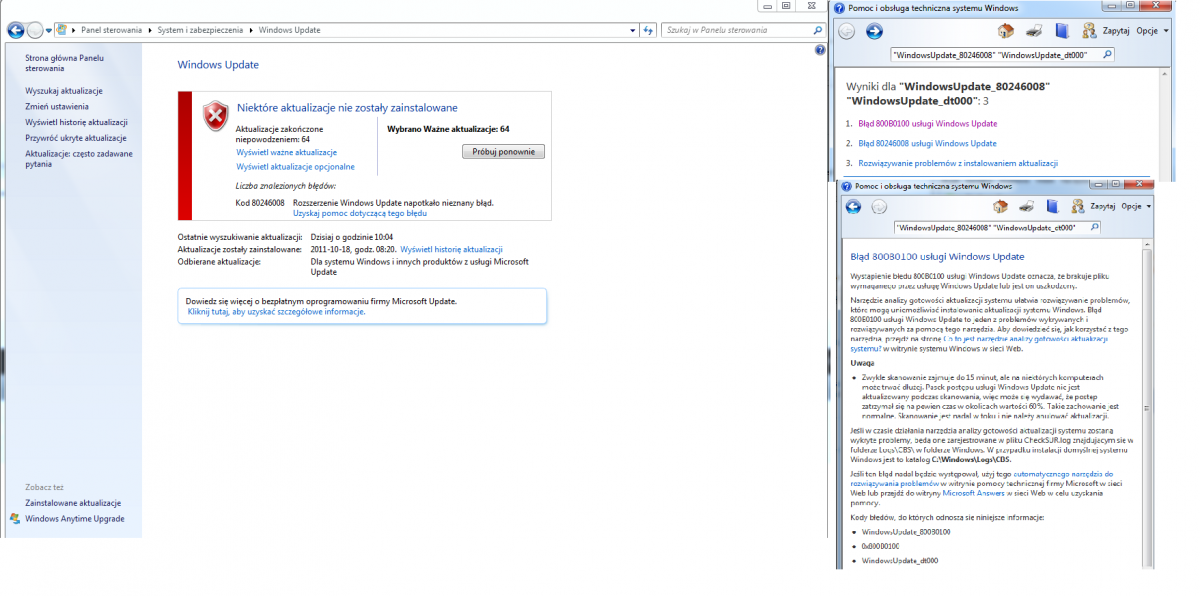The image size is (1200, 596).
Task: Open automatycznego narzędzia do rozwiązywania problemów link
Action: coord(1063,477)
